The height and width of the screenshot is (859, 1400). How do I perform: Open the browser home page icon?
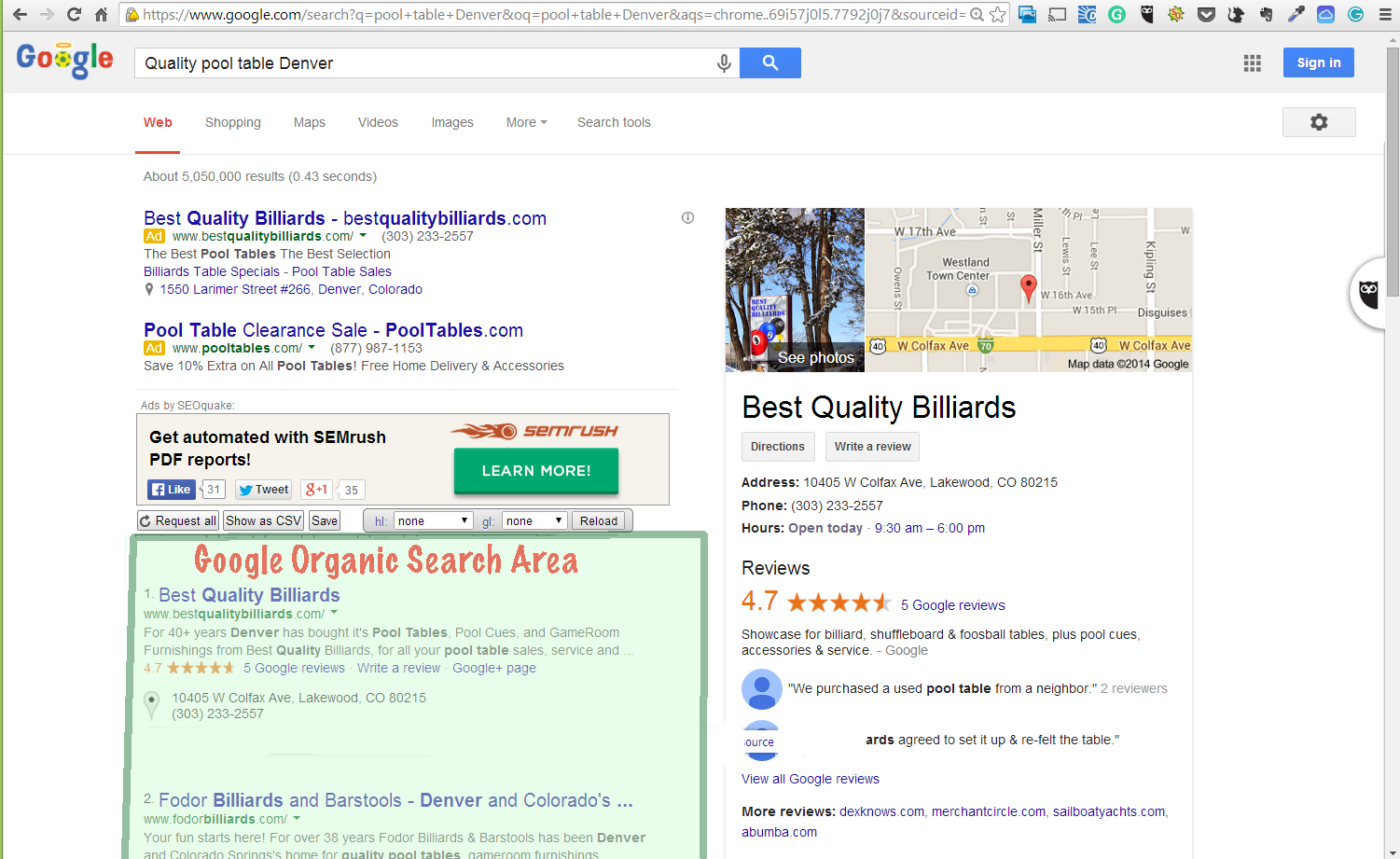[101, 14]
